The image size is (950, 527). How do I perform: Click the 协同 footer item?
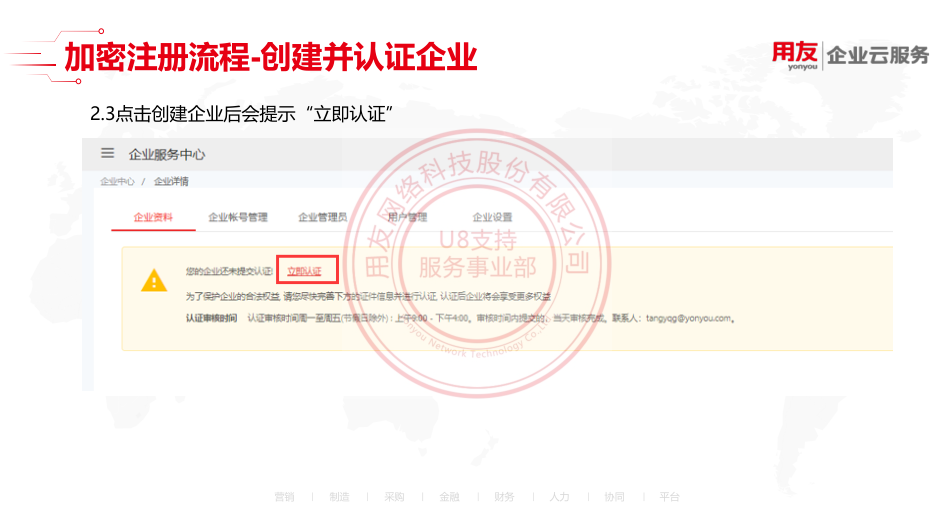(x=614, y=497)
